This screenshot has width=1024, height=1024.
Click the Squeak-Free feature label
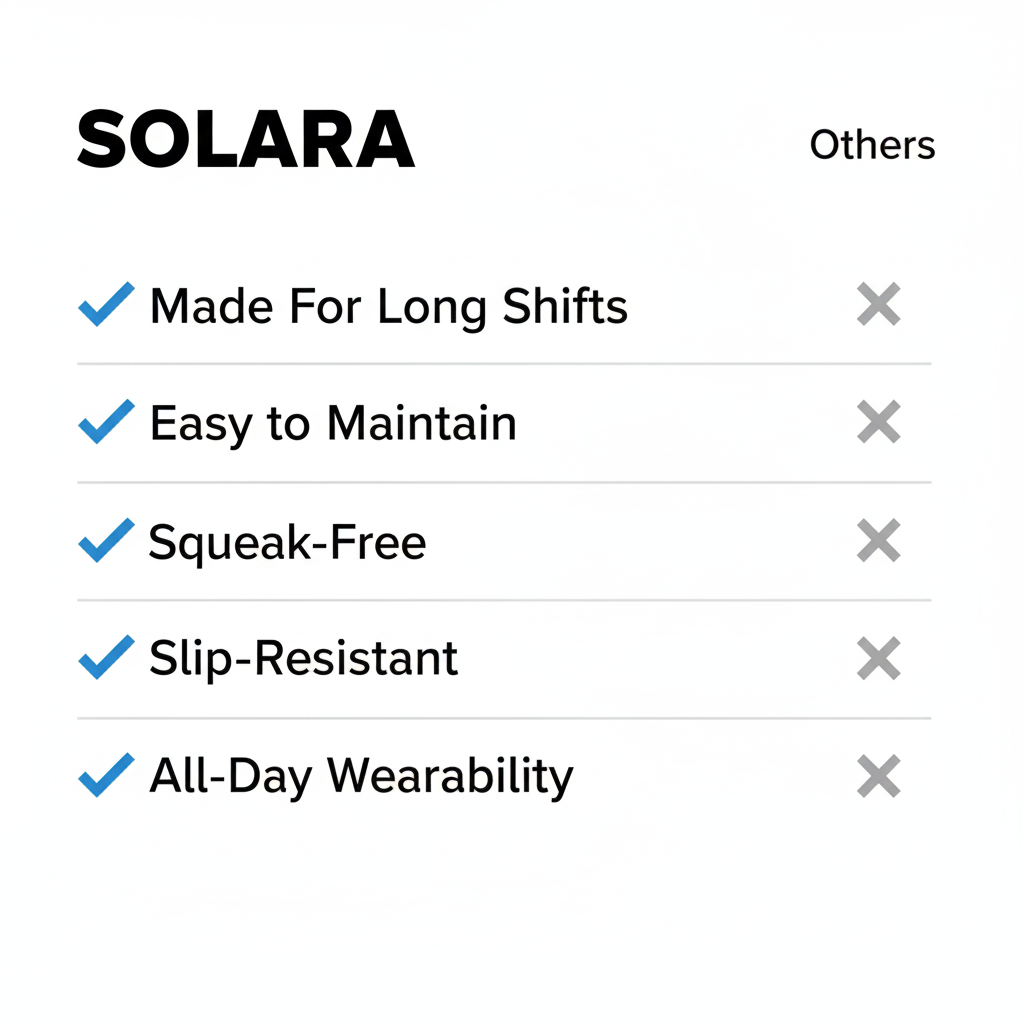[287, 543]
